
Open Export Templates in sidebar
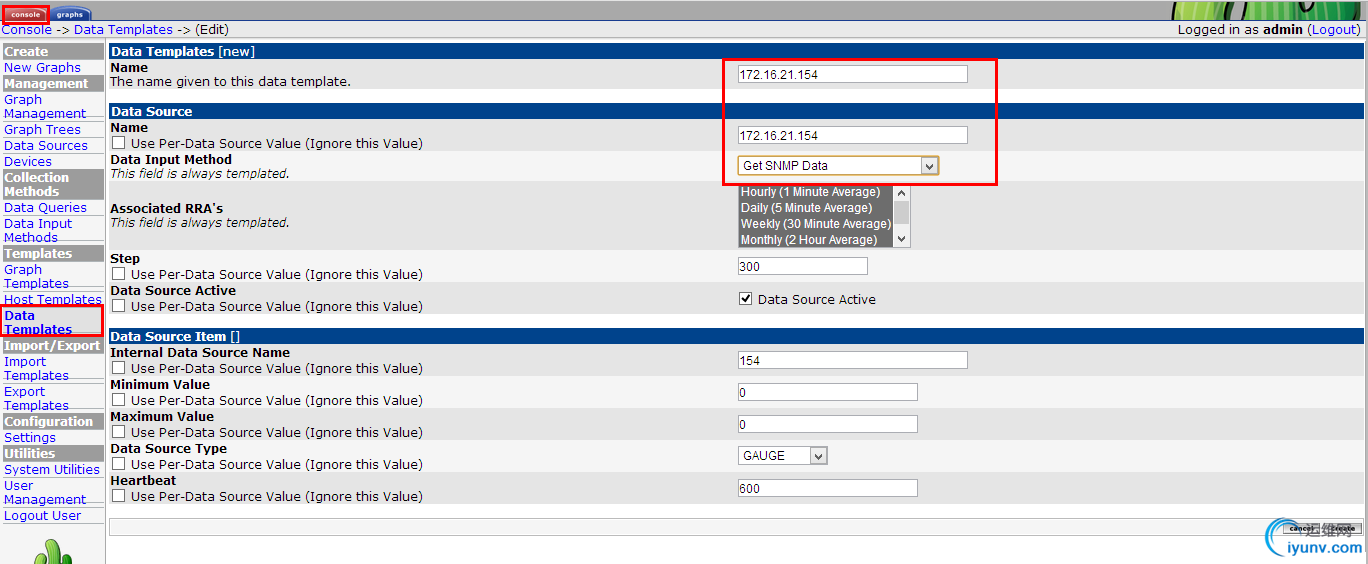(36, 398)
